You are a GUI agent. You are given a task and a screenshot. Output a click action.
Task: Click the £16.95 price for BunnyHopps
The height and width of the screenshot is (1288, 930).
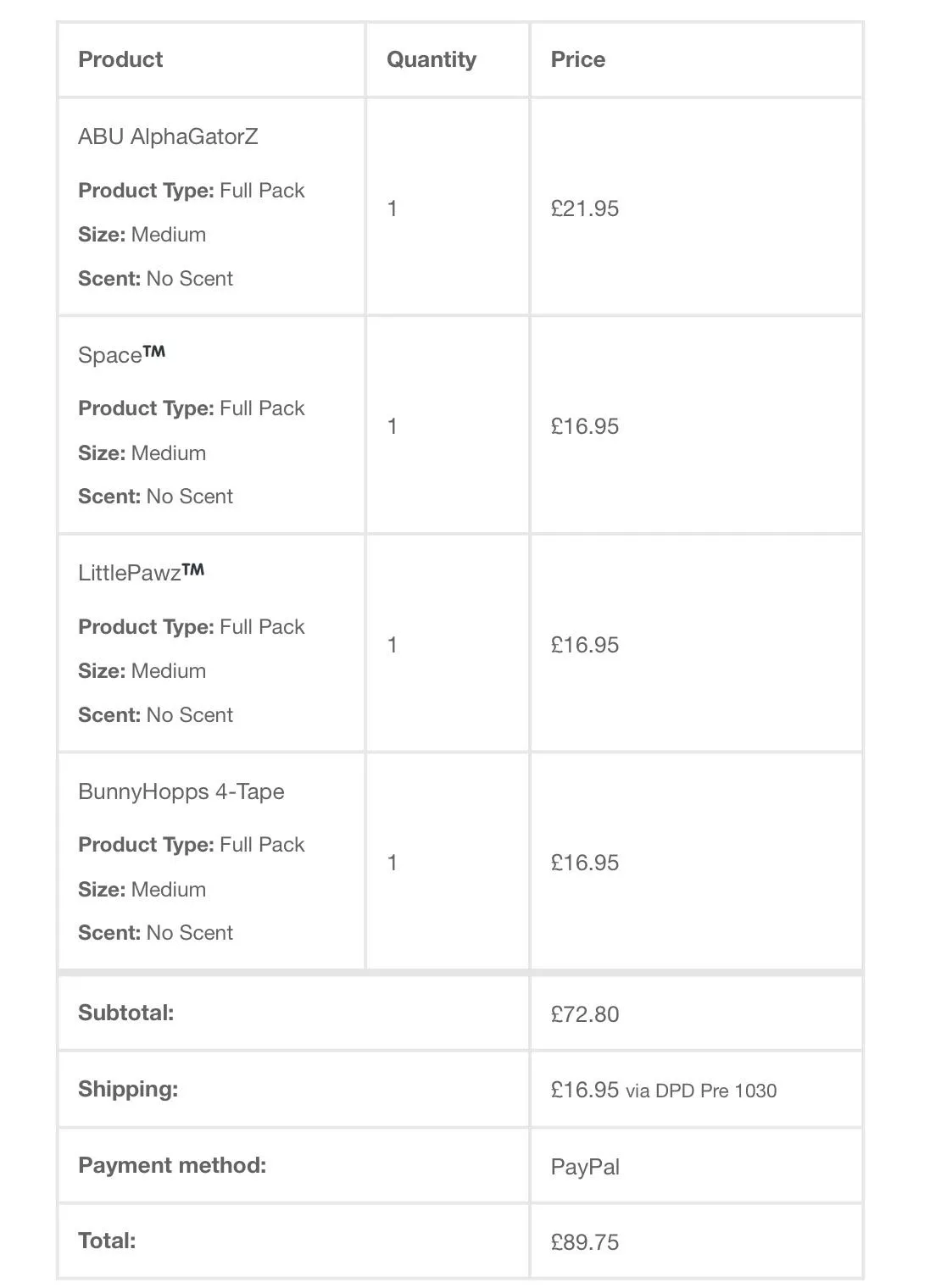pyautogui.click(x=584, y=863)
